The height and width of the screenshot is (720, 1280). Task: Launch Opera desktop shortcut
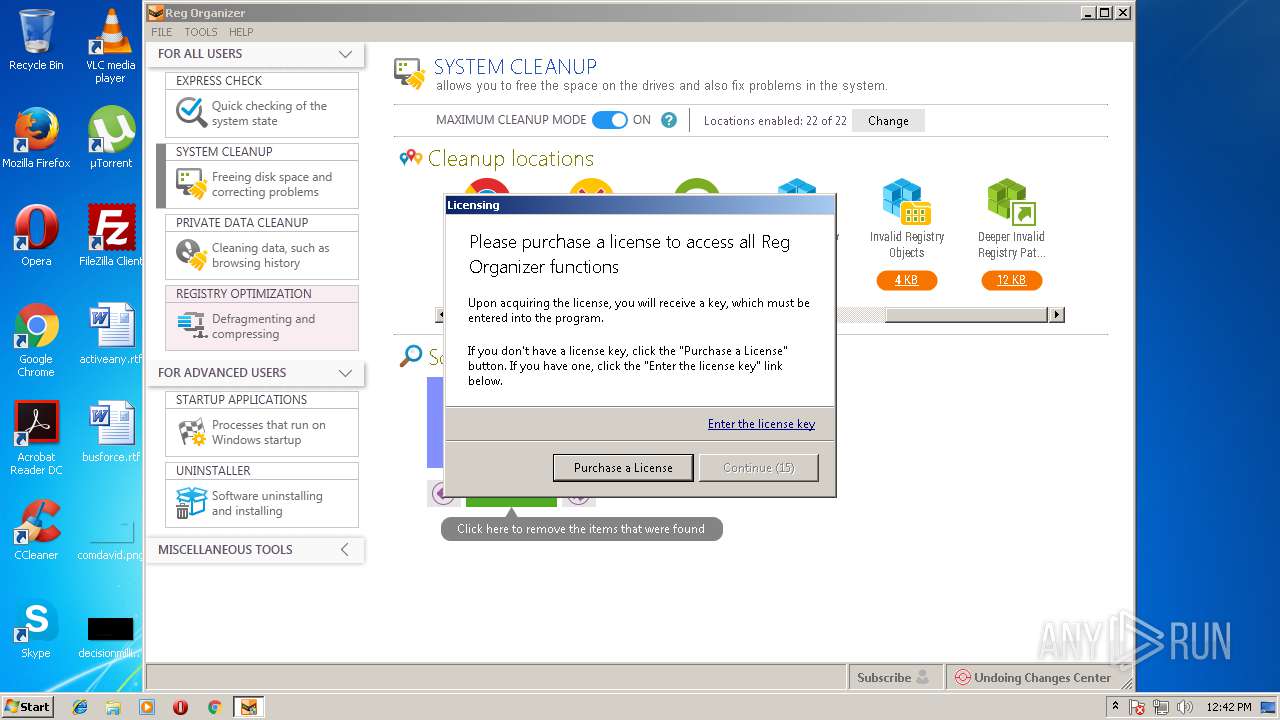click(36, 235)
